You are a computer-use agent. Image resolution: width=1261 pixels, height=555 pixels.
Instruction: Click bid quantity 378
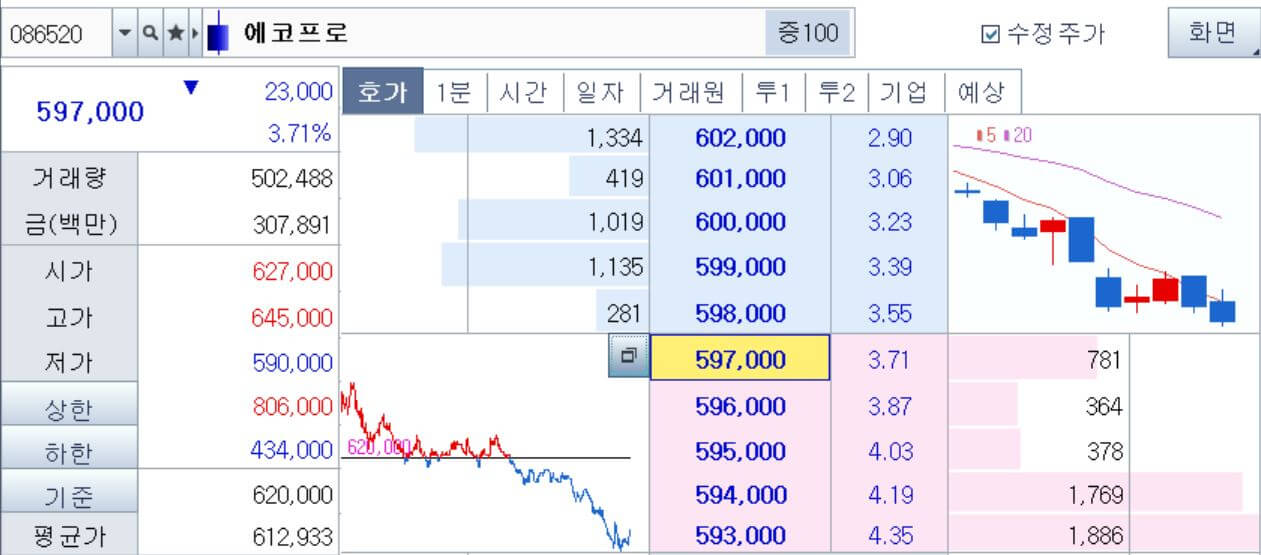click(x=1104, y=452)
